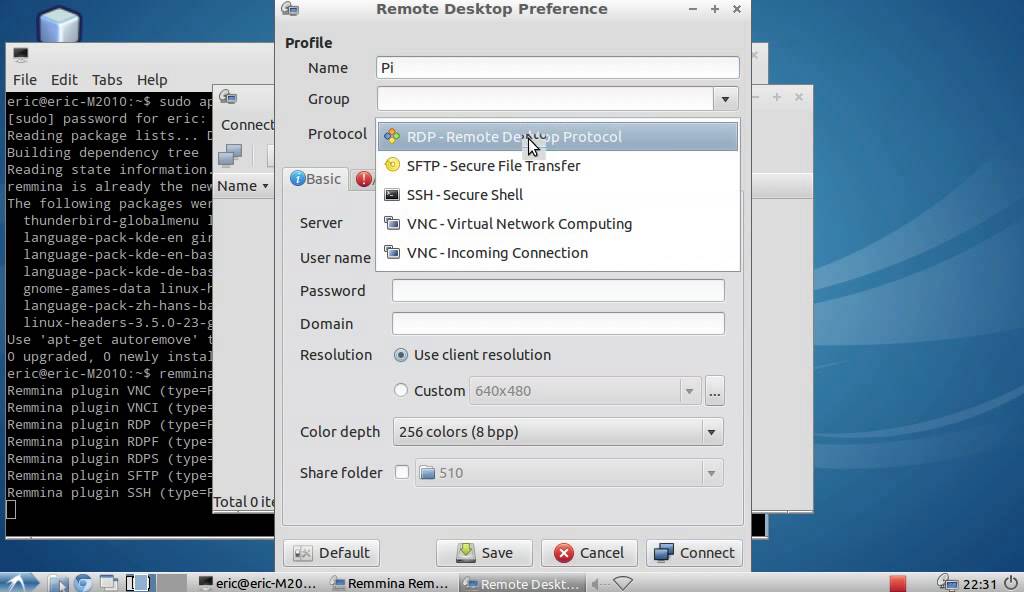The width and height of the screenshot is (1024, 592).
Task: Open the Group dropdown arrow
Action: click(x=725, y=99)
